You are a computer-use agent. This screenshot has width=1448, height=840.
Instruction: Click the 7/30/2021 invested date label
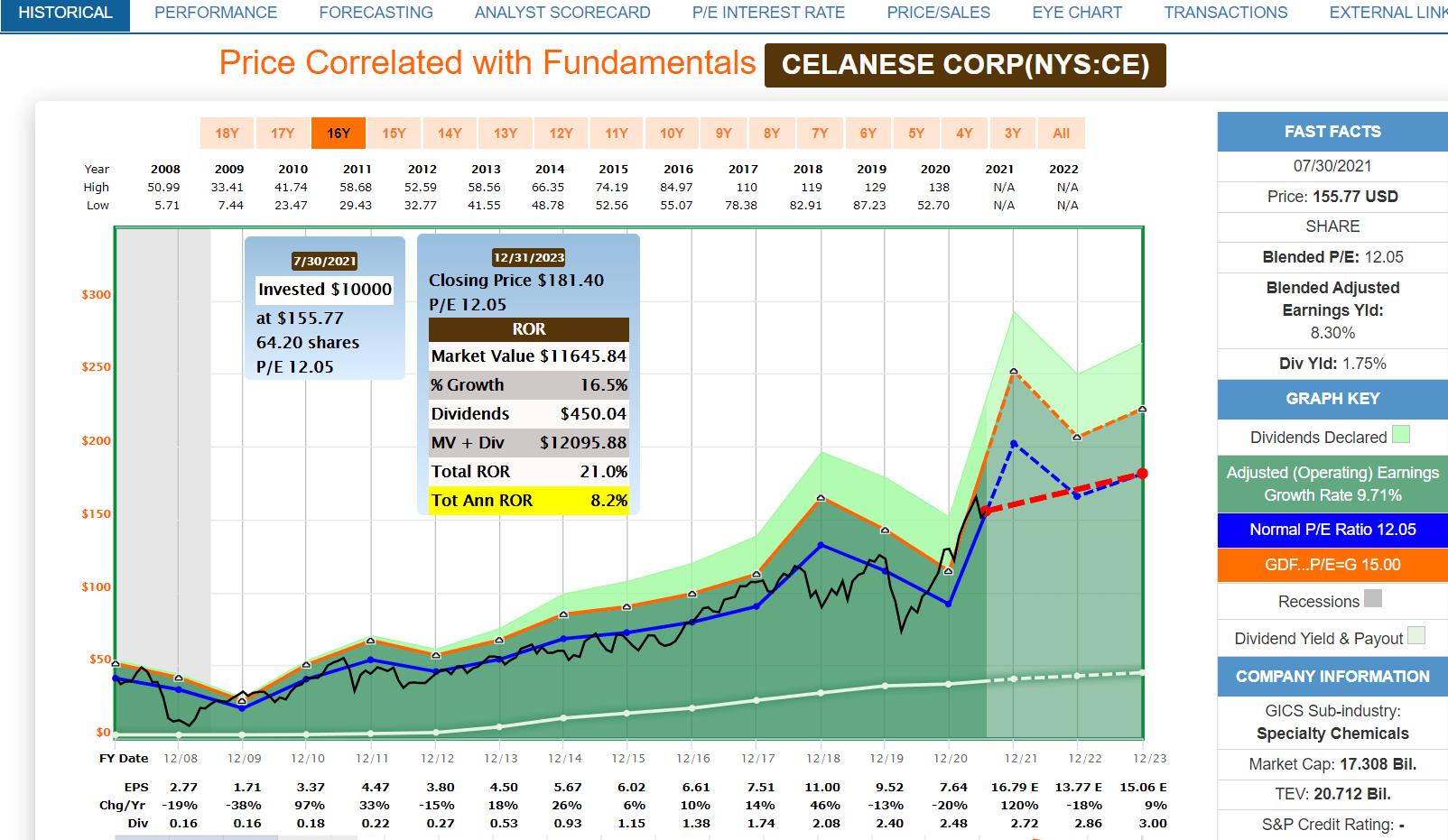[325, 262]
